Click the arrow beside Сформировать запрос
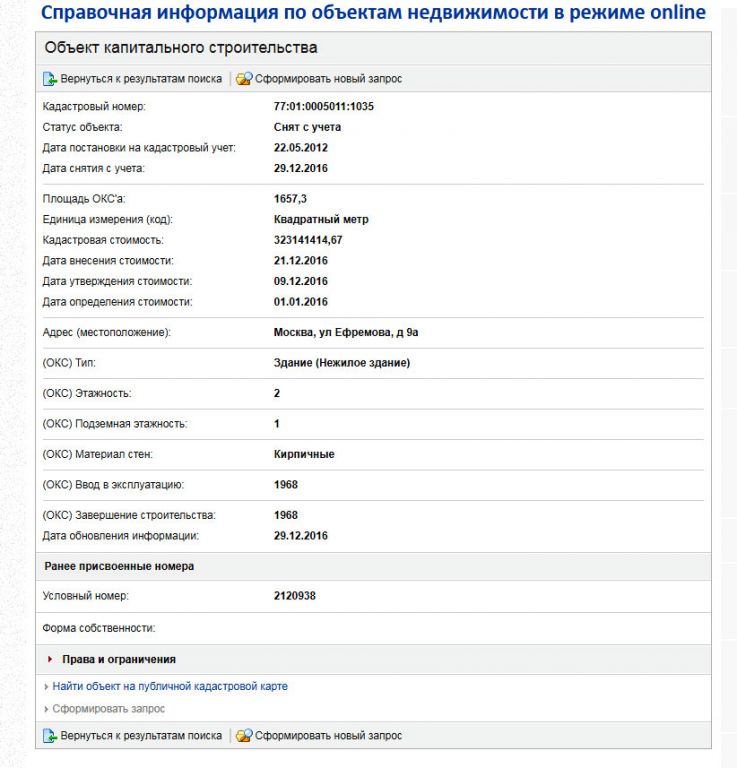 46,709
